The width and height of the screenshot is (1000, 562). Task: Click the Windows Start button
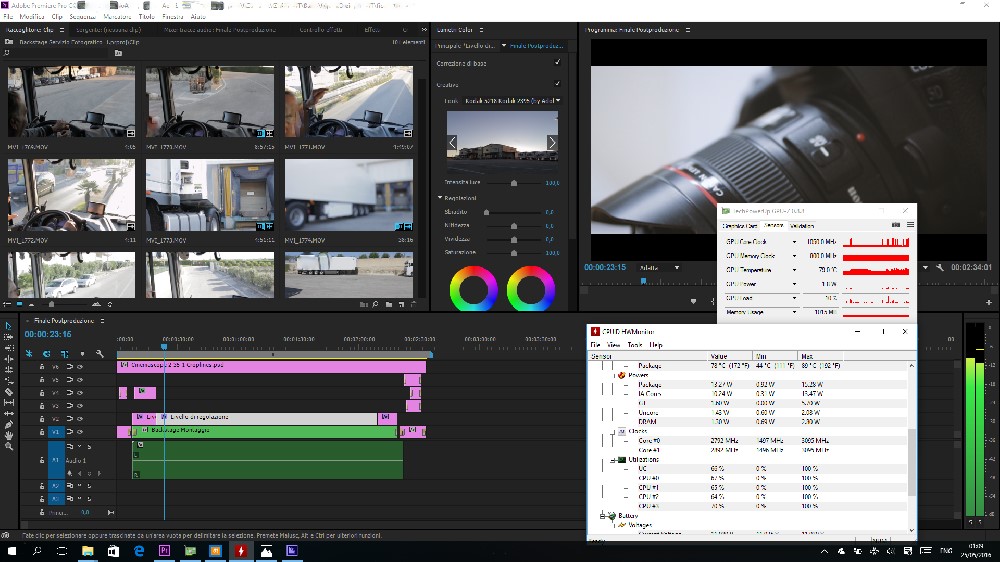coord(11,551)
